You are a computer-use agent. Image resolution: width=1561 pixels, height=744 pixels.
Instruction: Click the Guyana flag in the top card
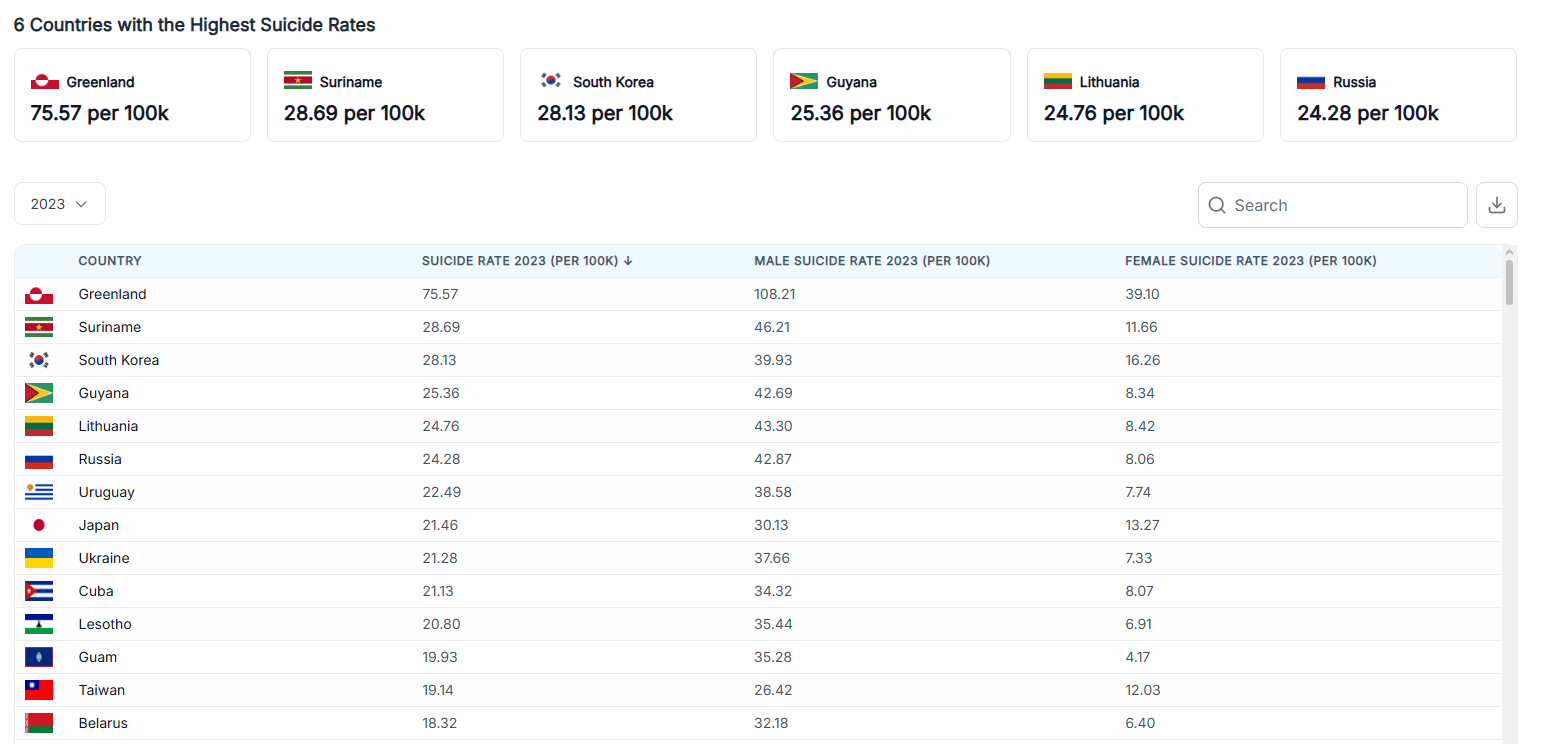tap(804, 82)
